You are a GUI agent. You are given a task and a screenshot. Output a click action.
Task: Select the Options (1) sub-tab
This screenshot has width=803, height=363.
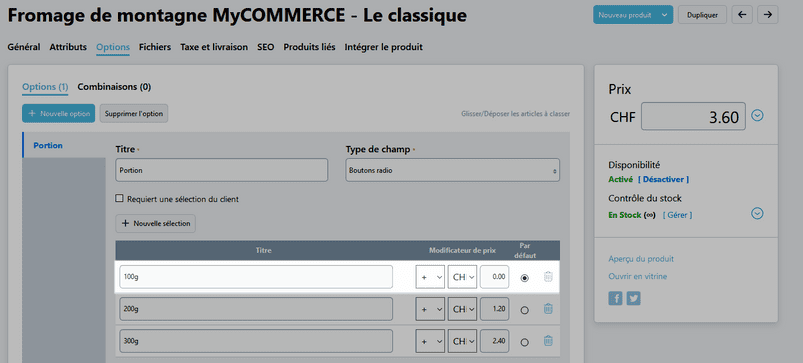45,87
